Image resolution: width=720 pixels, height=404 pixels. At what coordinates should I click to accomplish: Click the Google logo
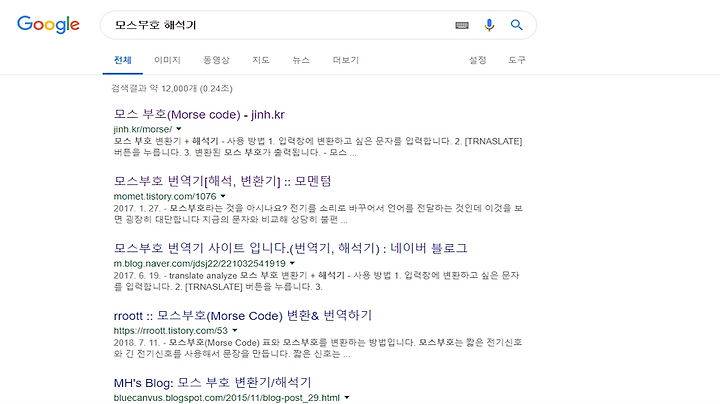(x=48, y=25)
